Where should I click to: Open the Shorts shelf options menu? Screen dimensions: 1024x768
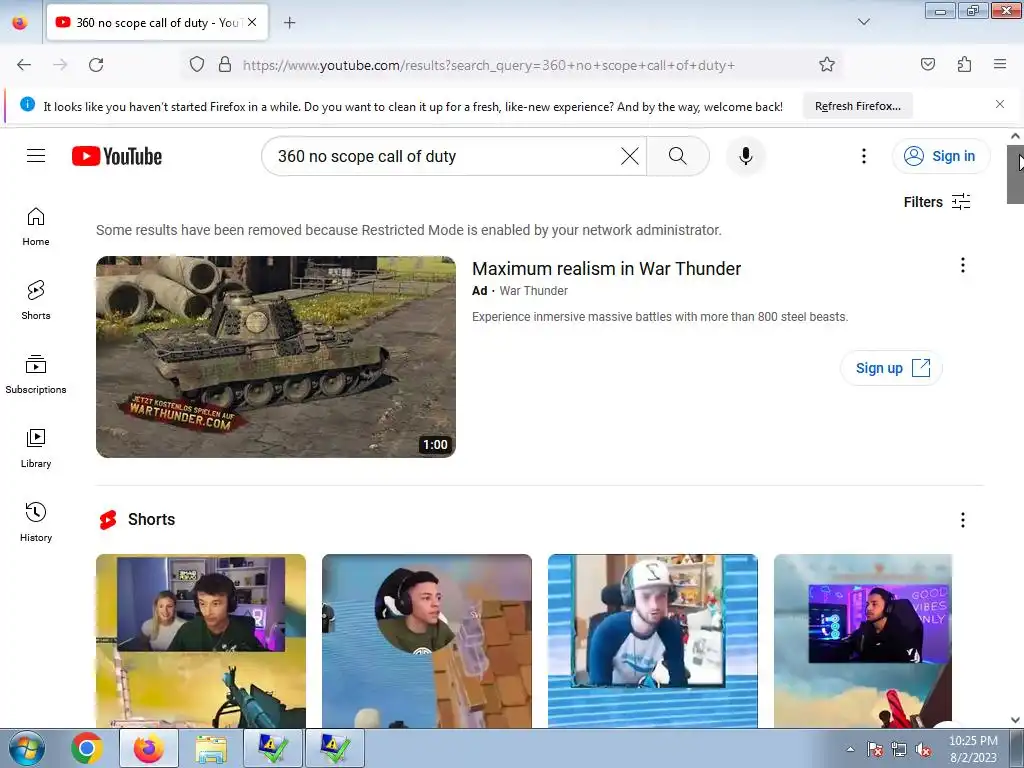(962, 520)
